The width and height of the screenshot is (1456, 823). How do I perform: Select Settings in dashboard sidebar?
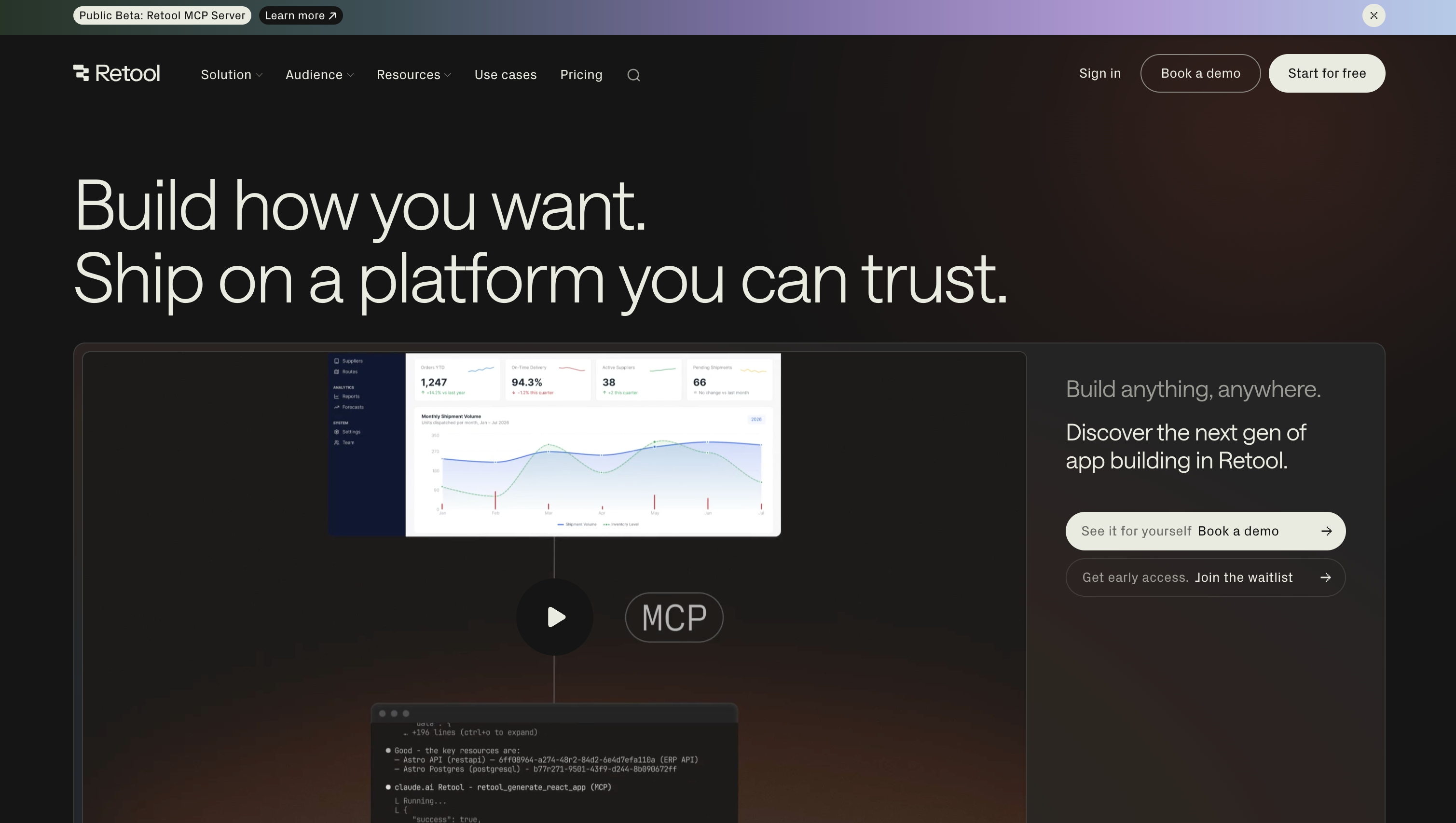point(347,432)
